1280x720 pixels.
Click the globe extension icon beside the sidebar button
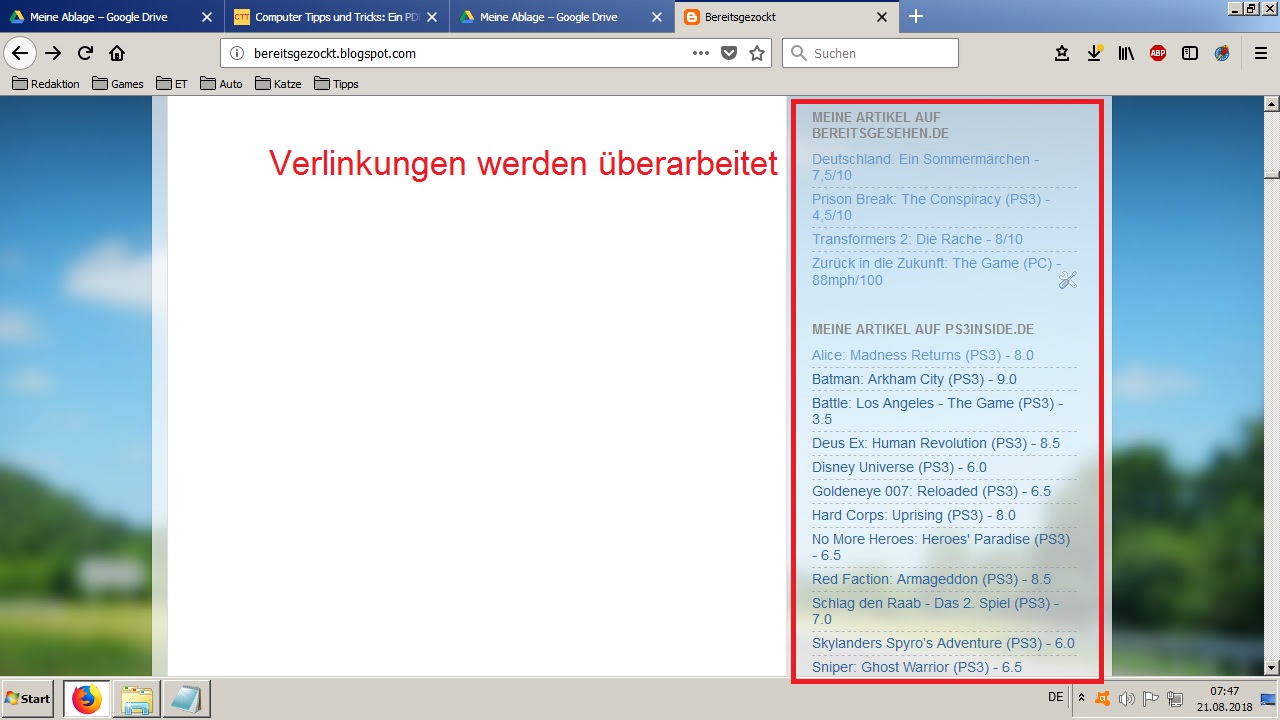pyautogui.click(x=1222, y=53)
